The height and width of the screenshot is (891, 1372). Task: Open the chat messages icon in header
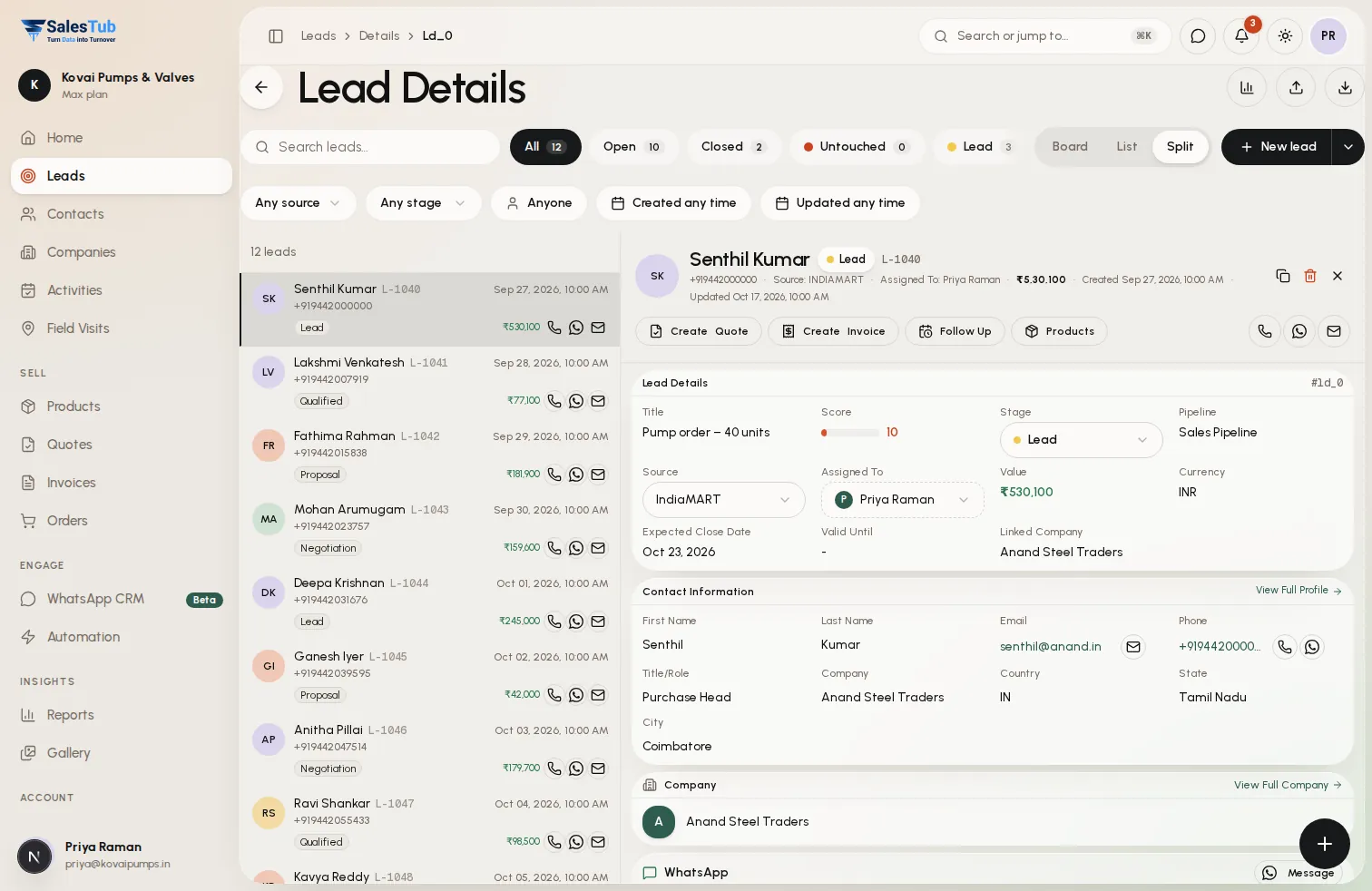pos(1198,36)
